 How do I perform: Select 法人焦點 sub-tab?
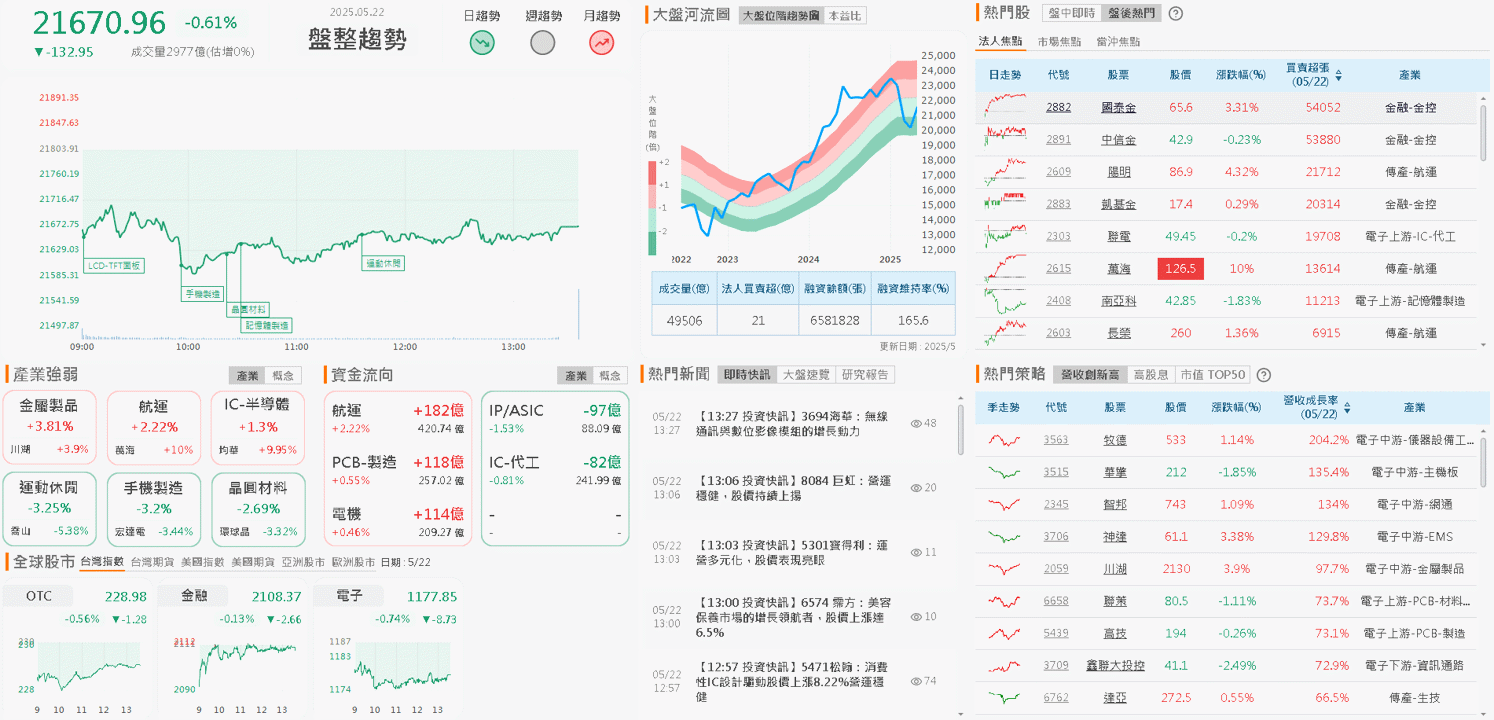click(999, 41)
